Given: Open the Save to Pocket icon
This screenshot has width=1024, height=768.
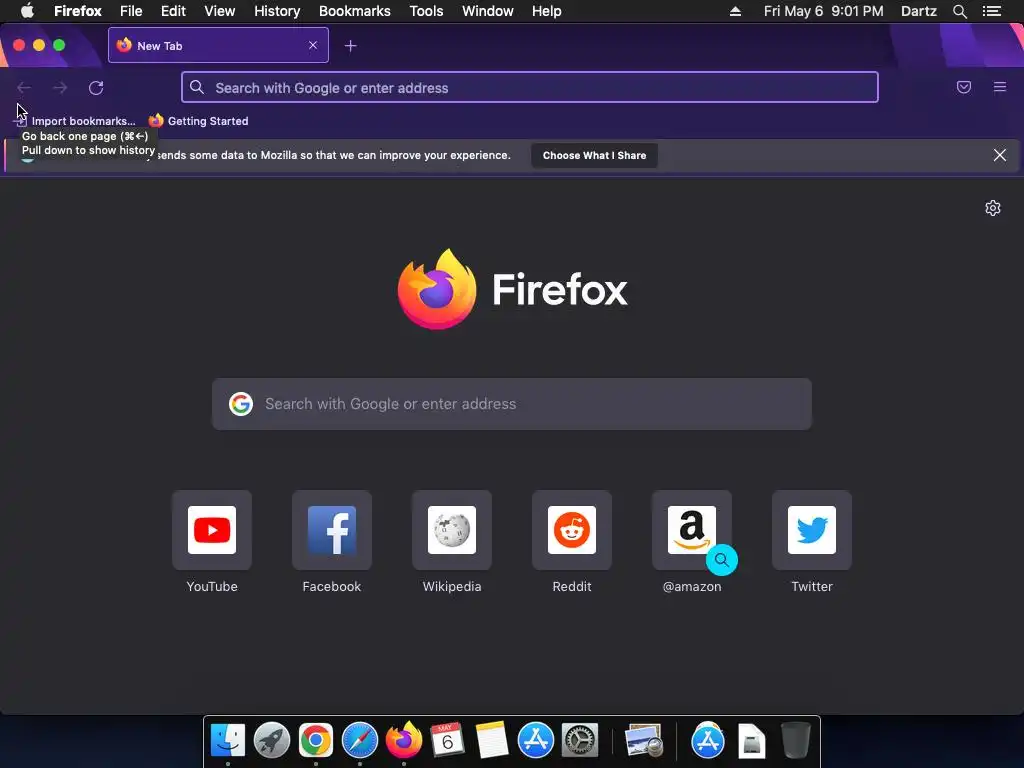Looking at the screenshot, I should point(964,87).
